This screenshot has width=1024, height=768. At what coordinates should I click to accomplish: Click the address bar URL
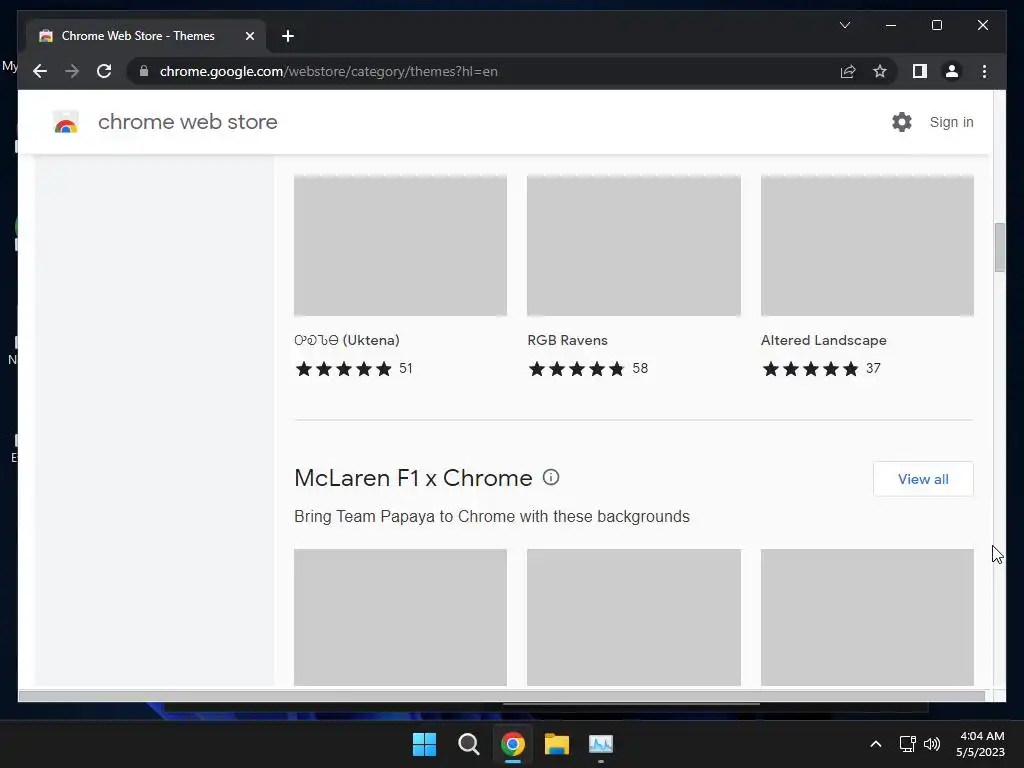point(328,71)
